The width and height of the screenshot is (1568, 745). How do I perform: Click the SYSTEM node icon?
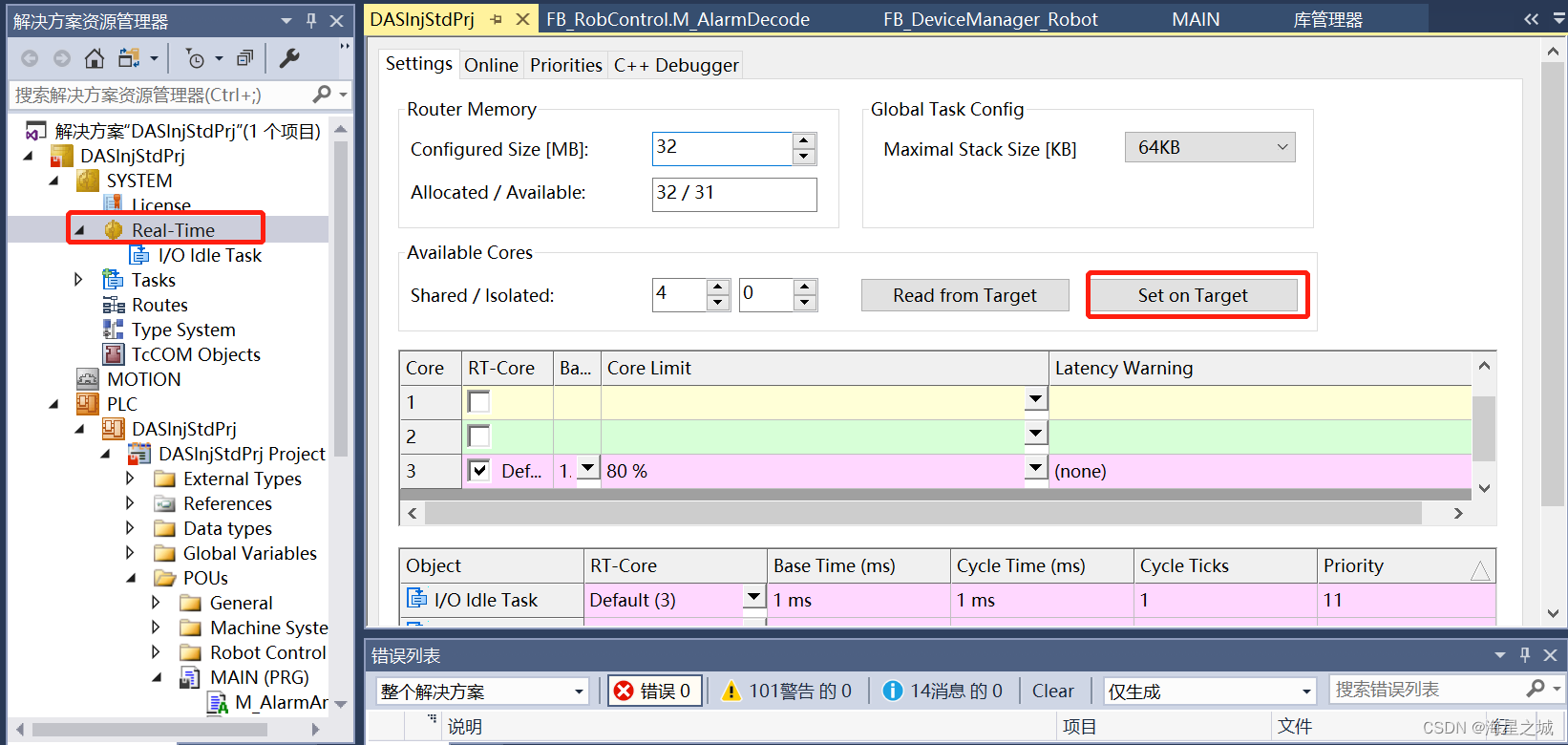coord(88,181)
